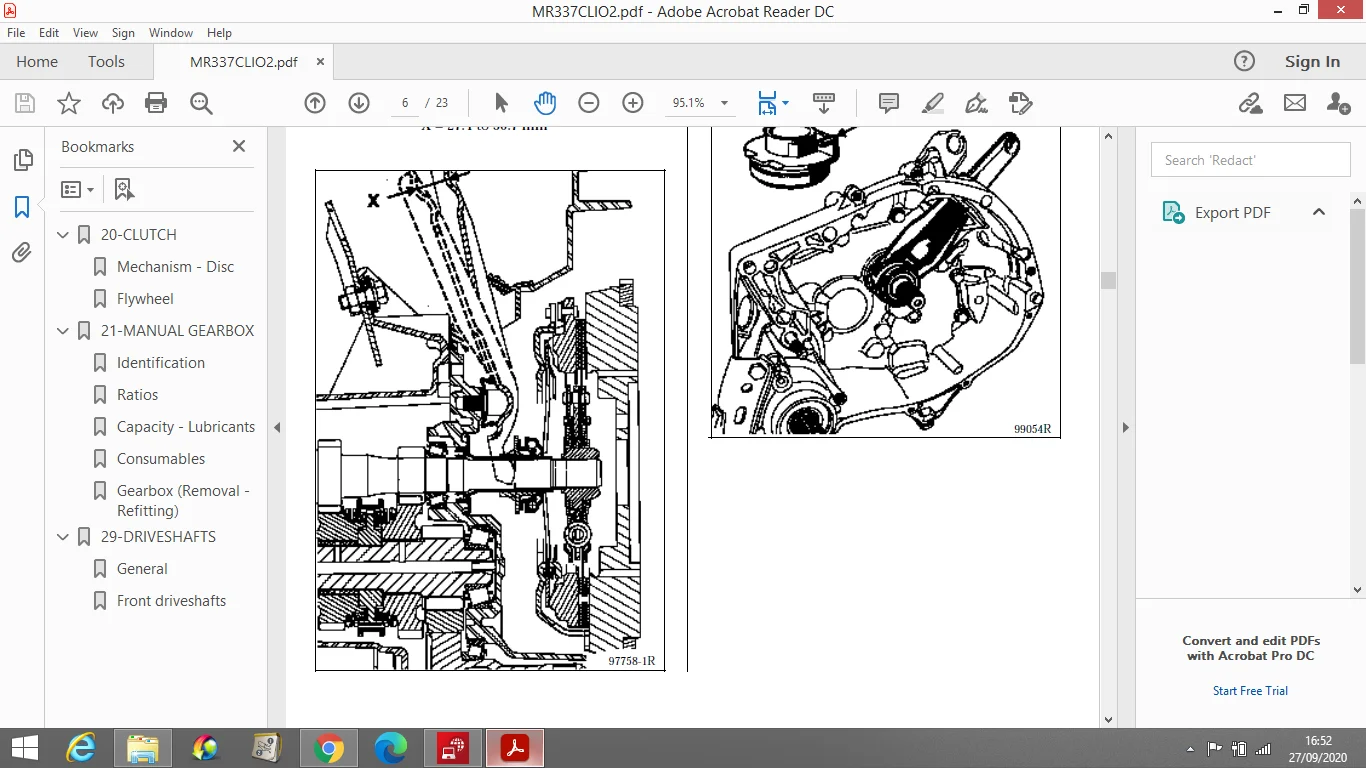Viewport: 1366px width, 768px height.
Task: Show the Page Thumbnails panel
Action: point(22,161)
